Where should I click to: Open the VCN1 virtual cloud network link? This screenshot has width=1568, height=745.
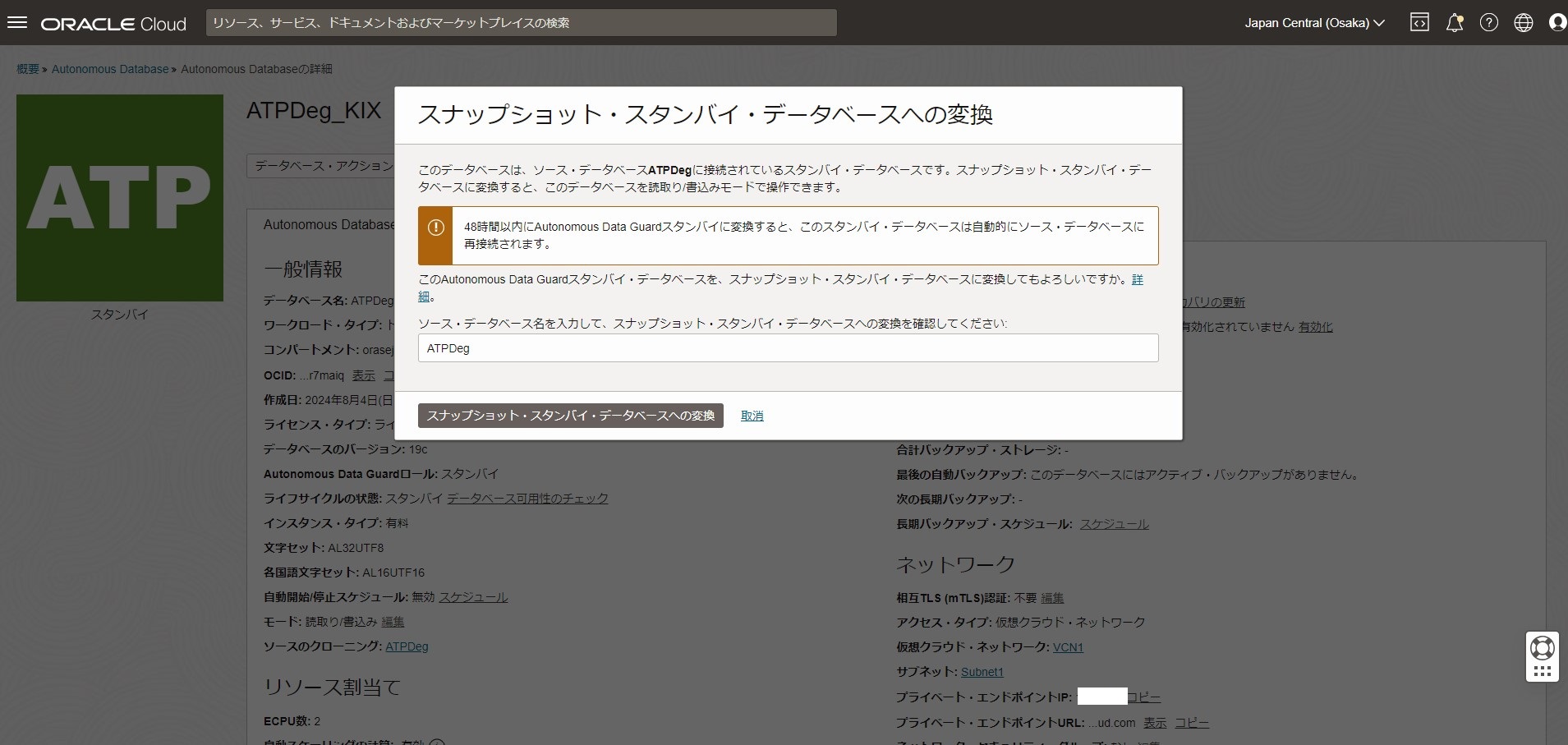click(x=1068, y=647)
